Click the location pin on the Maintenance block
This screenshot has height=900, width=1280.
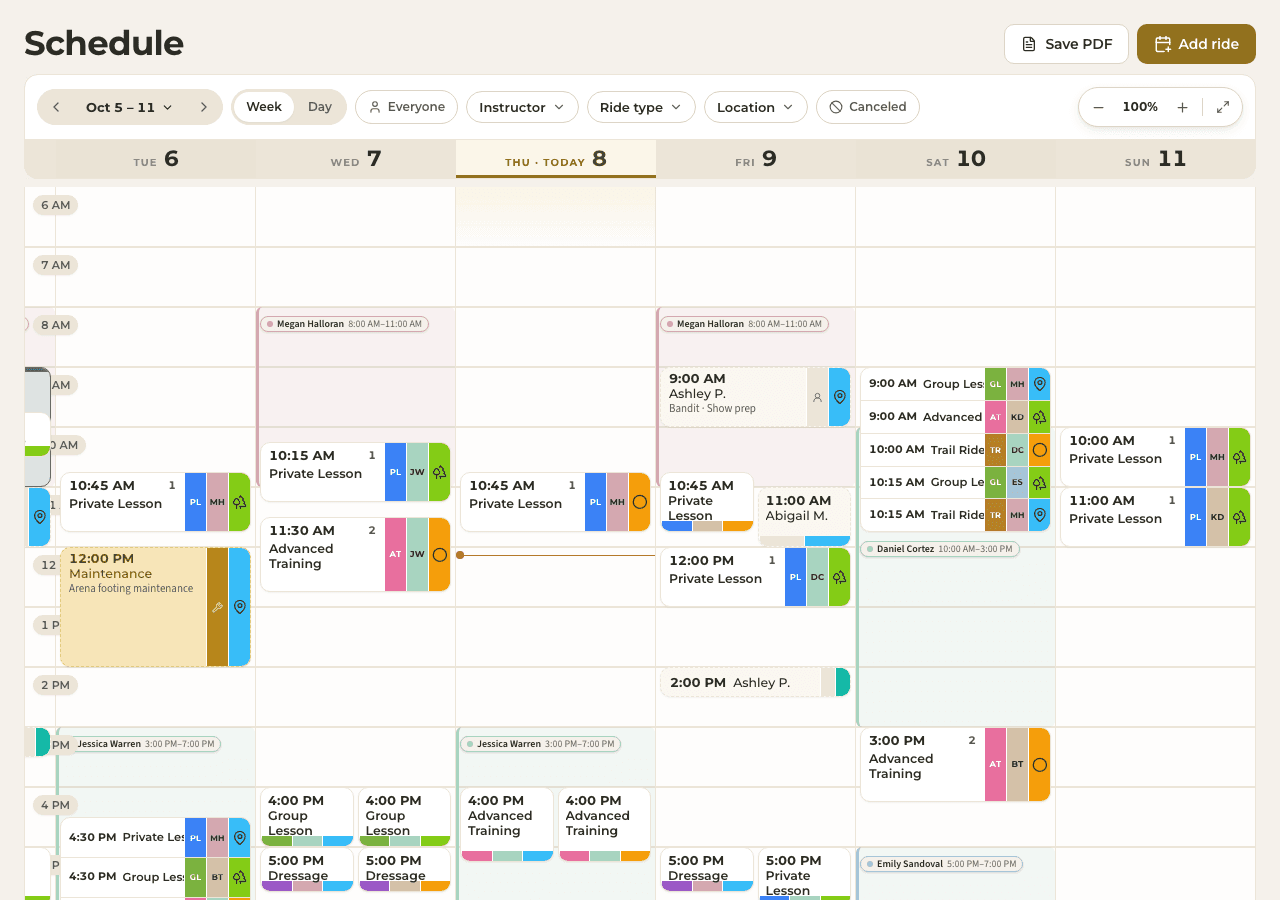click(x=240, y=607)
